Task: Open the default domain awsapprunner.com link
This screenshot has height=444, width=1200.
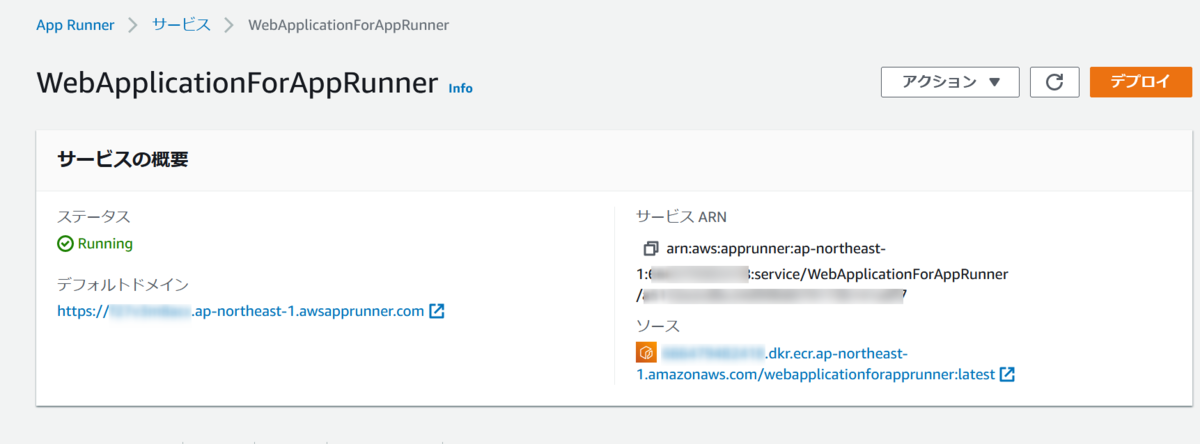Action: (x=241, y=311)
